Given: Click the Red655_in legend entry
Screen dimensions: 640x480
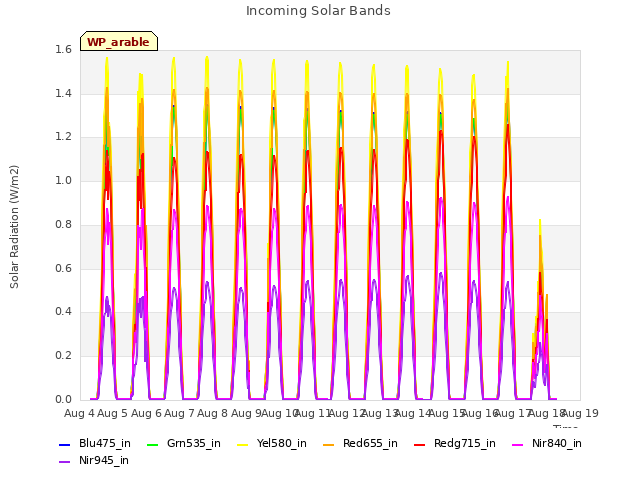Looking at the screenshot, I should [x=360, y=444].
